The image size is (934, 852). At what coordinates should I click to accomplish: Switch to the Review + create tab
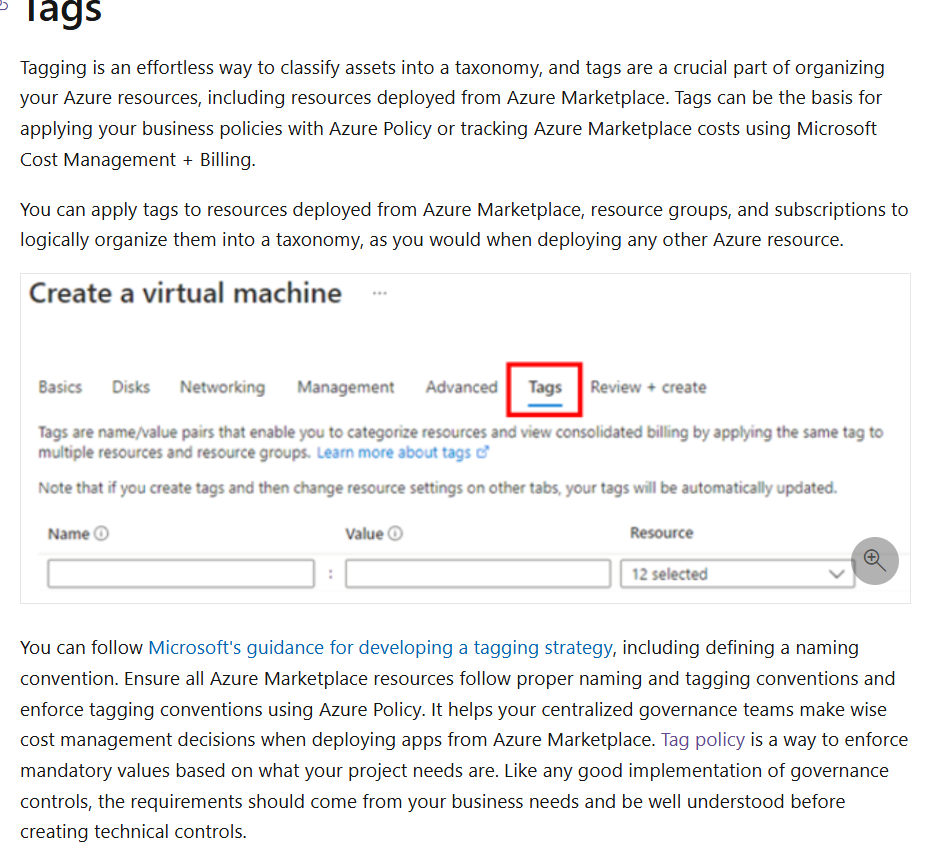coord(648,387)
